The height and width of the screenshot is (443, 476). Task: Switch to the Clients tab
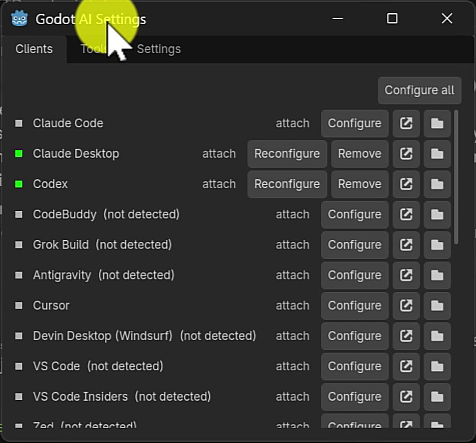tap(34, 49)
